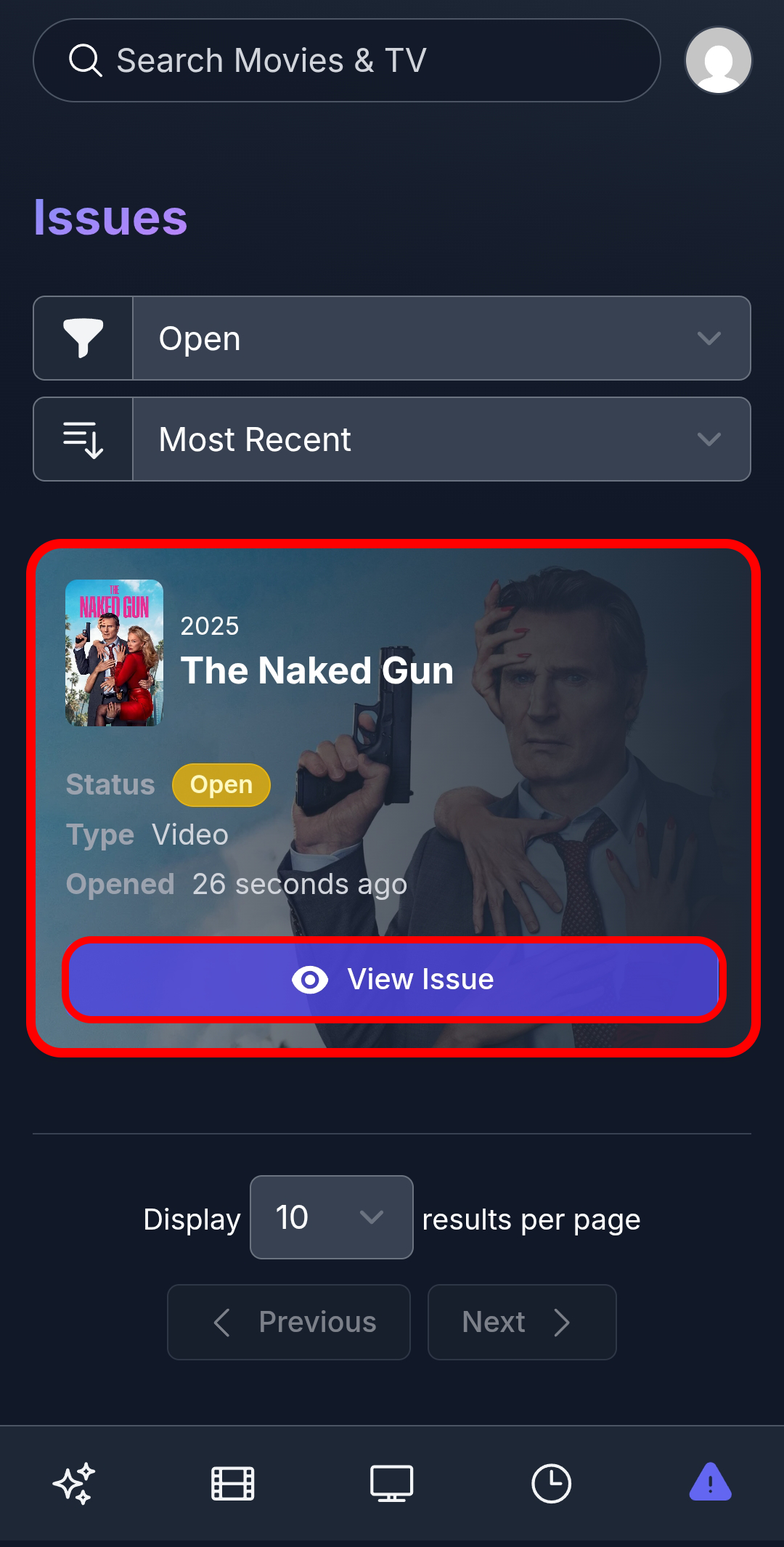Screen dimensions: 784x1547
Task: Click the sort order icon
Action: click(83, 439)
